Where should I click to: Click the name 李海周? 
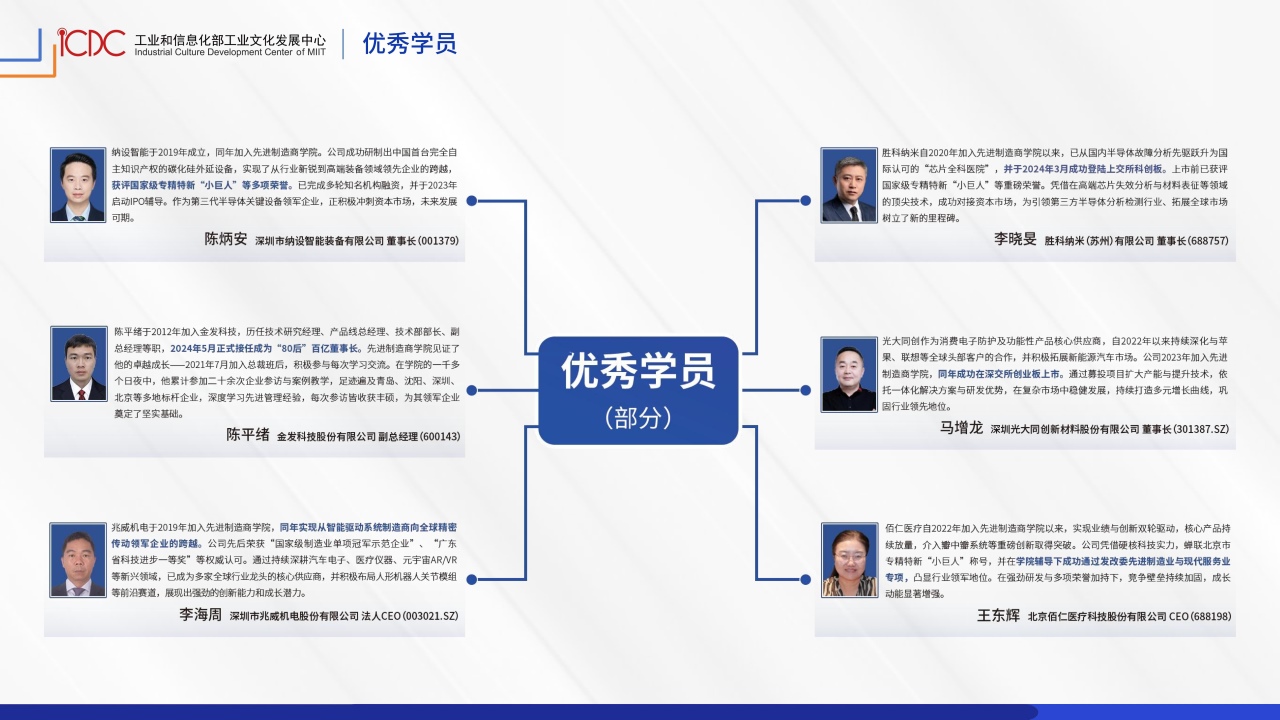pyautogui.click(x=200, y=616)
